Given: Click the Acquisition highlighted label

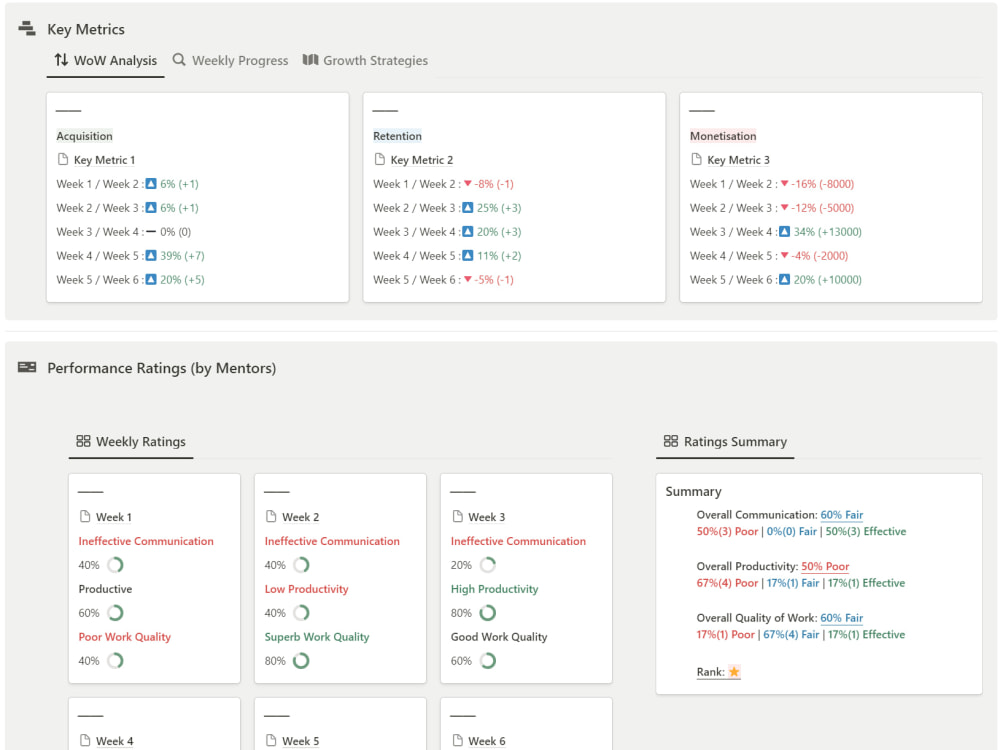Looking at the screenshot, I should coord(83,135).
